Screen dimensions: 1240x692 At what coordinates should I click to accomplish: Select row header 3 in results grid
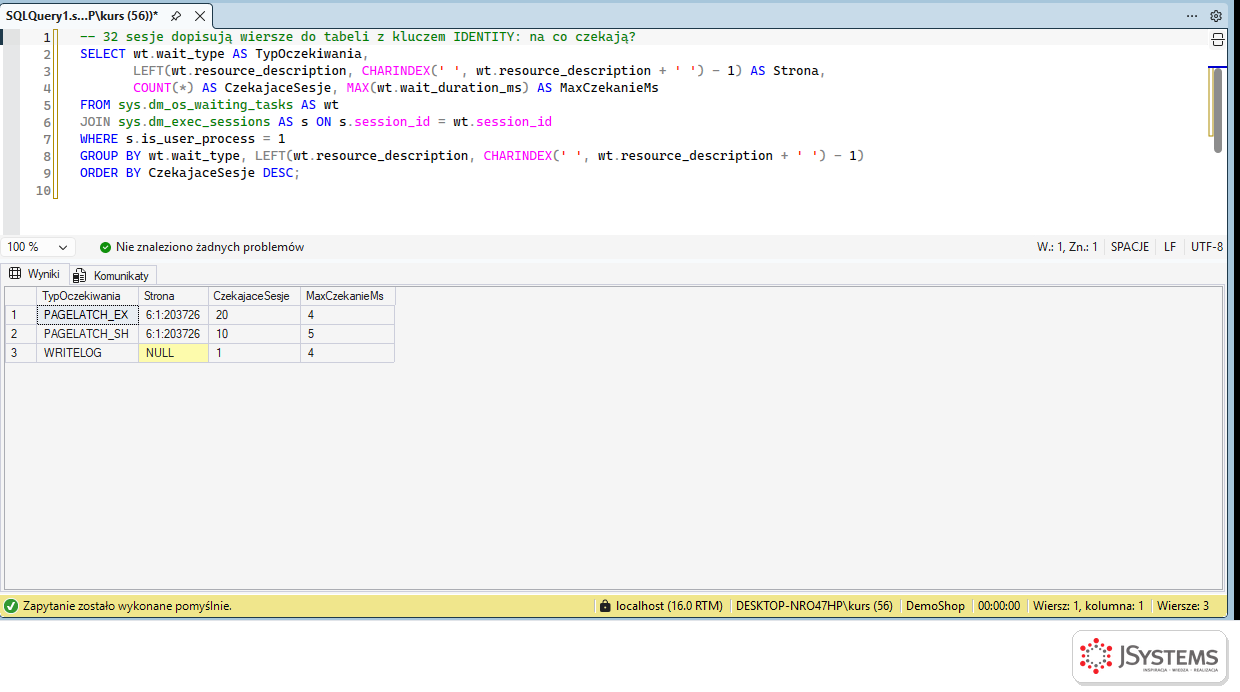20,353
